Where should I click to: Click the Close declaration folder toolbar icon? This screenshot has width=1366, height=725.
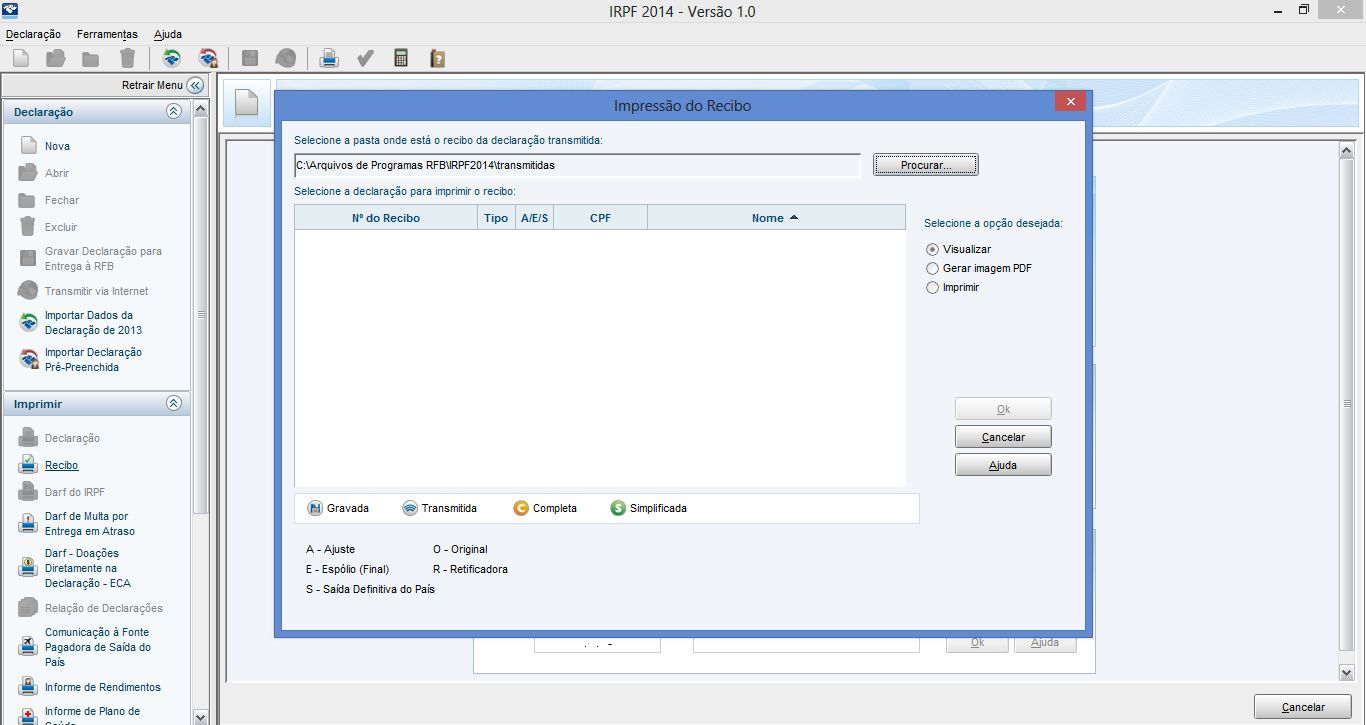91,59
